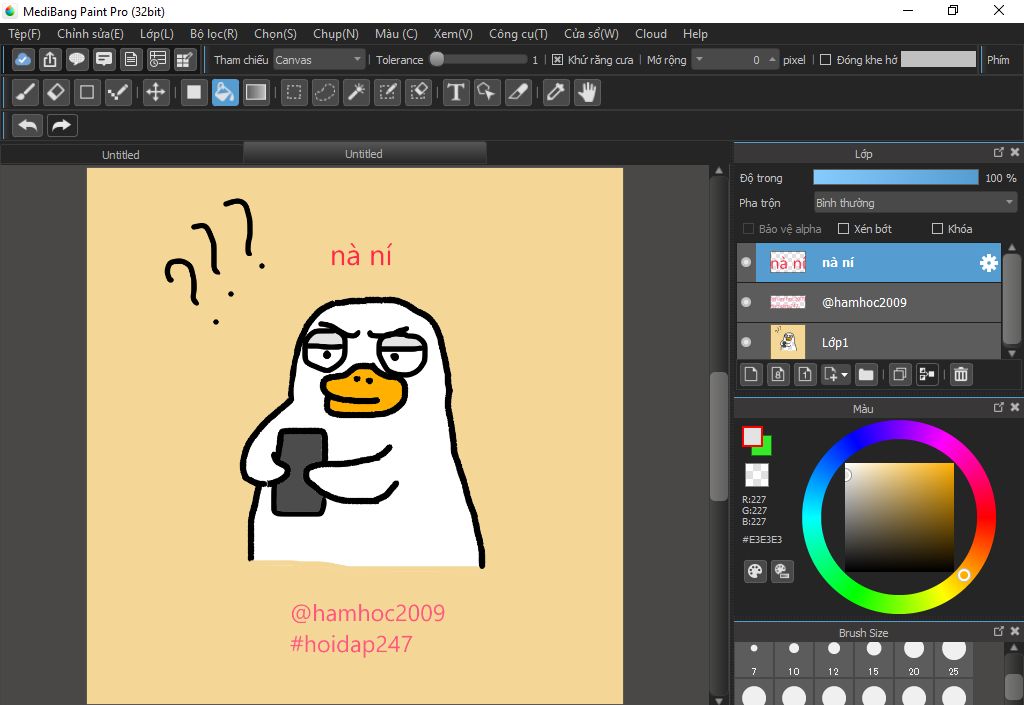Enable the Đóng khe hở checkbox
Screen dimensions: 1024x705
825,59
